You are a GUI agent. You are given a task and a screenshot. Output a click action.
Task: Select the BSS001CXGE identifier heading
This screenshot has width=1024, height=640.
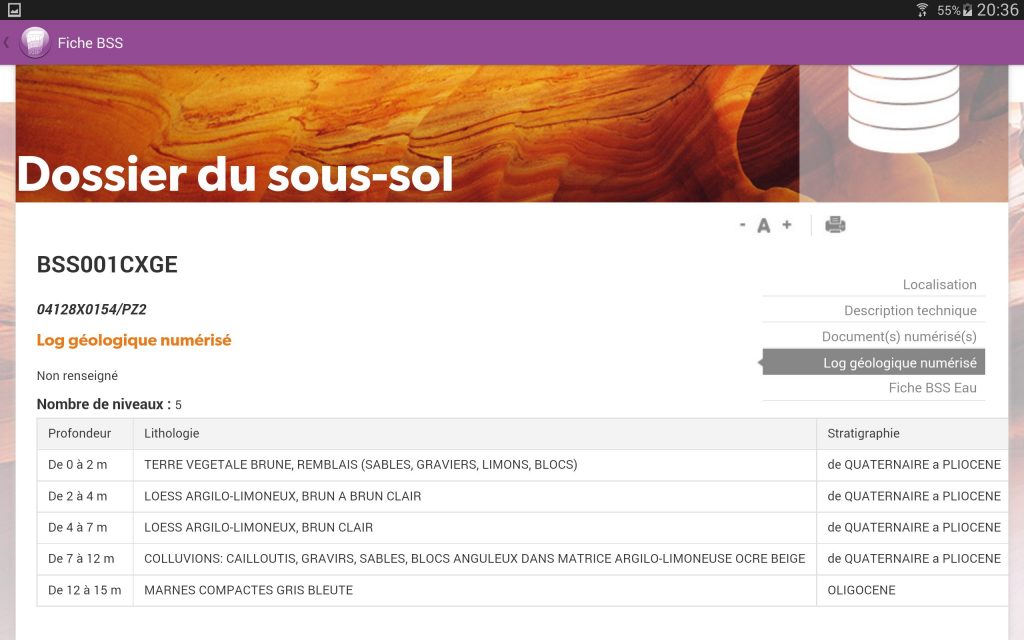[x=107, y=264]
